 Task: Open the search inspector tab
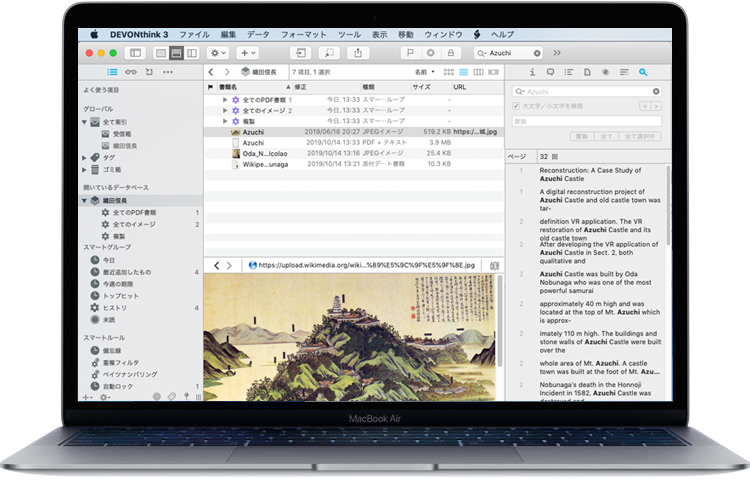[x=643, y=72]
